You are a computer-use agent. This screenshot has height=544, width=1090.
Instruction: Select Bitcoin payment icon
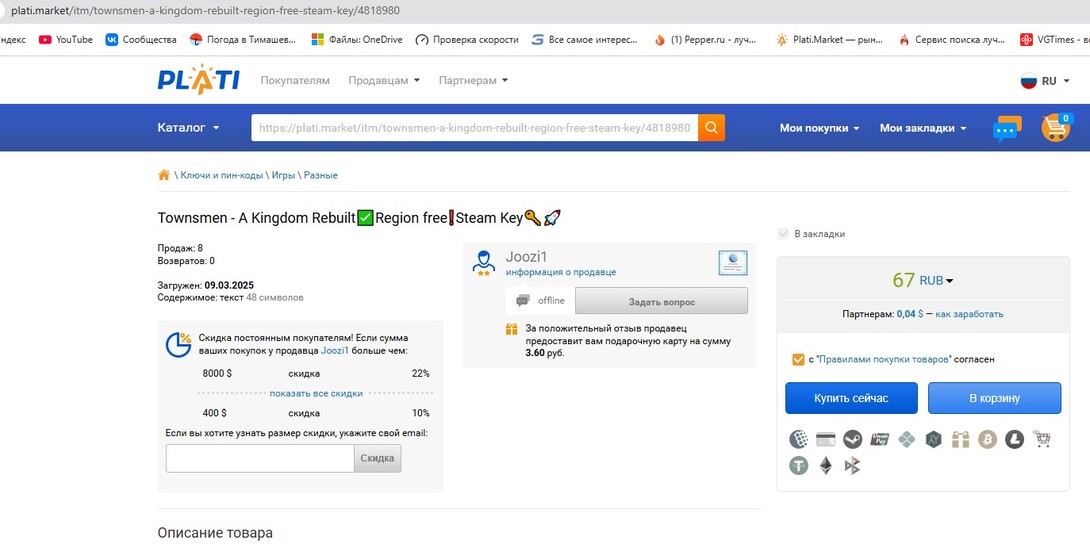[988, 439]
